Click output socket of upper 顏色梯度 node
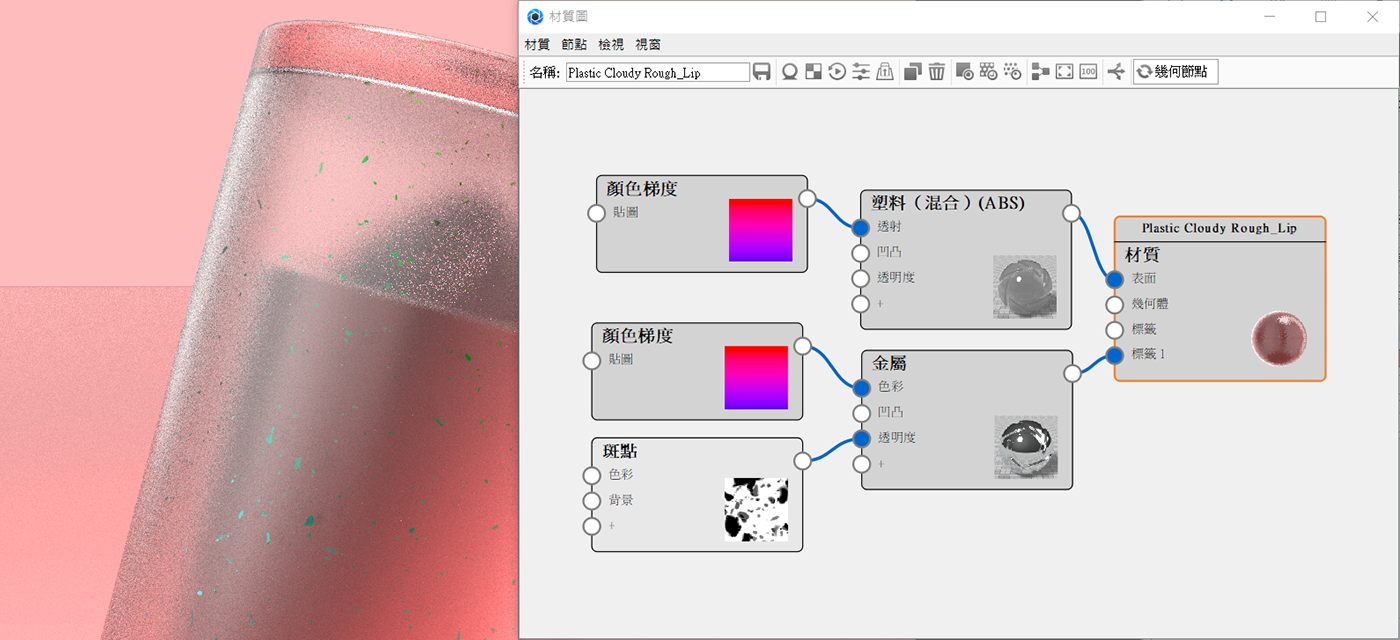This screenshot has width=1400, height=640. pyautogui.click(x=807, y=198)
